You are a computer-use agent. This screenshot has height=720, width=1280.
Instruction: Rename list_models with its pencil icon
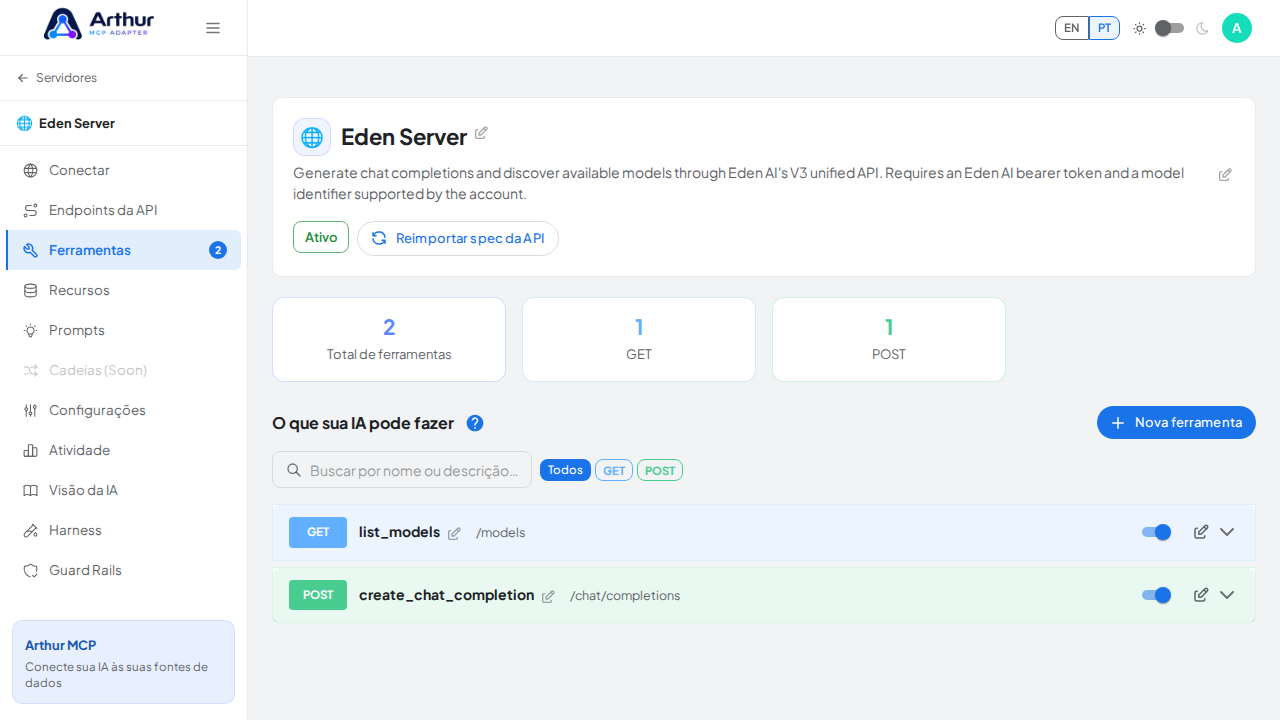tap(454, 534)
